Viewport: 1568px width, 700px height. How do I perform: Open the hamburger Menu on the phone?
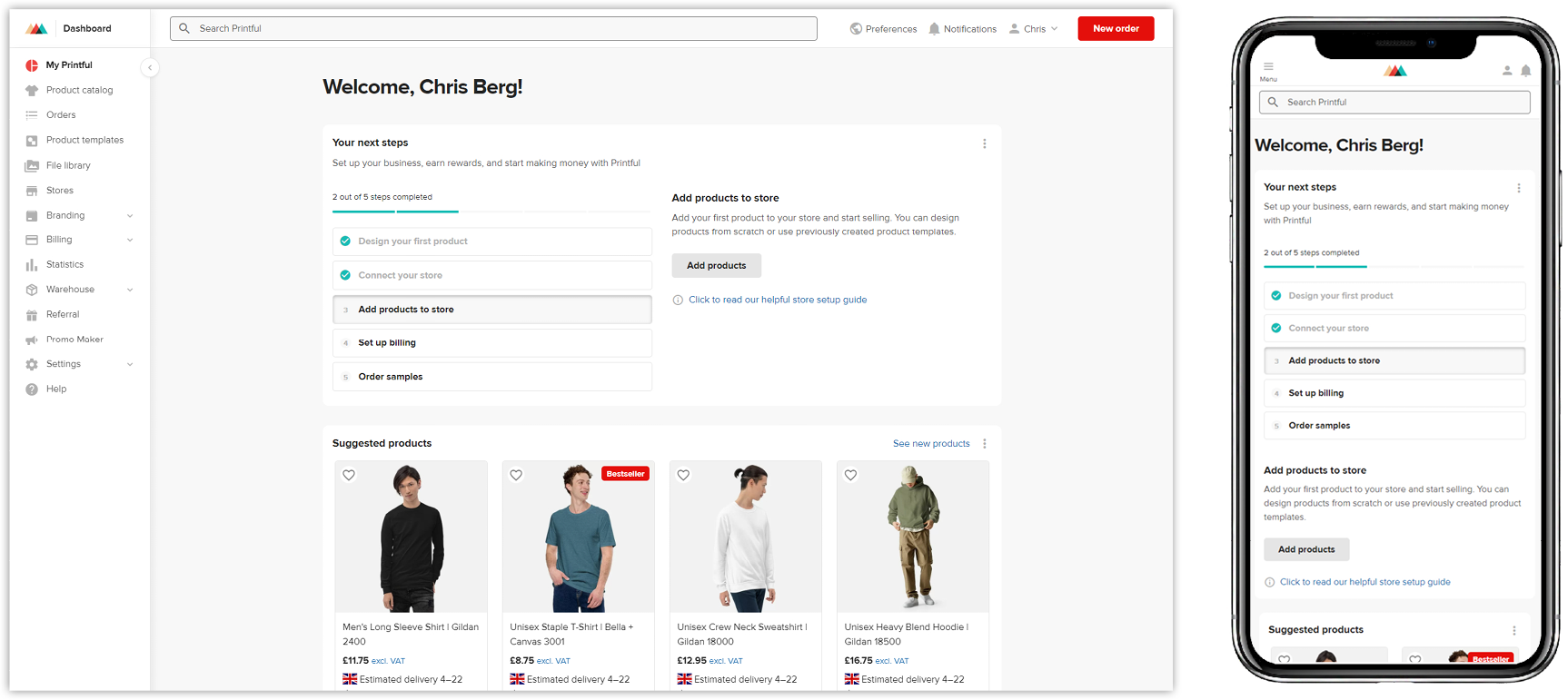click(1268, 70)
